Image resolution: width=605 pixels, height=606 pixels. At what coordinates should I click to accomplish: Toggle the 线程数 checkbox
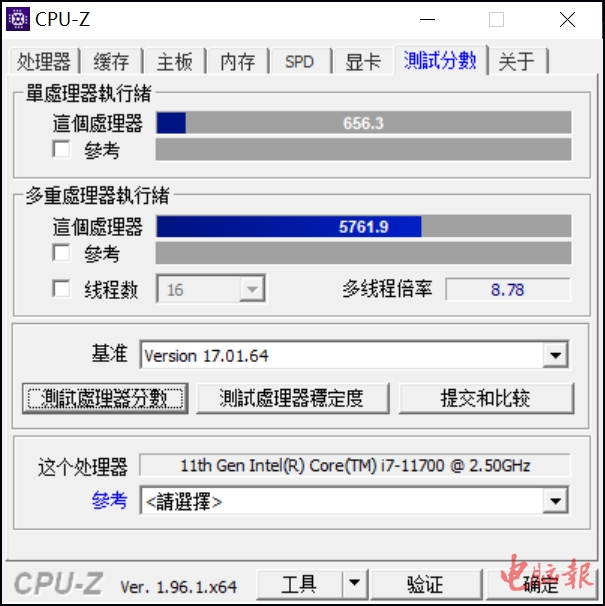[x=61, y=289]
